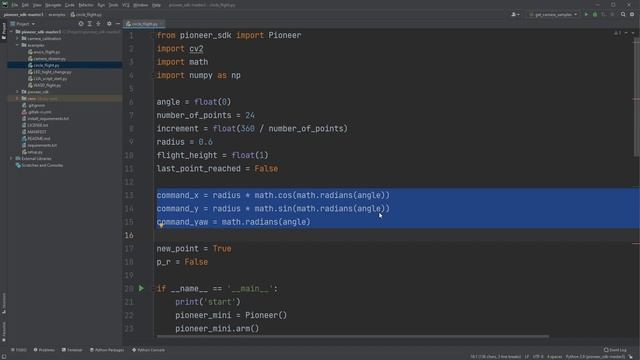
Task: Open the File menu
Action: pyautogui.click(x=15, y=5)
